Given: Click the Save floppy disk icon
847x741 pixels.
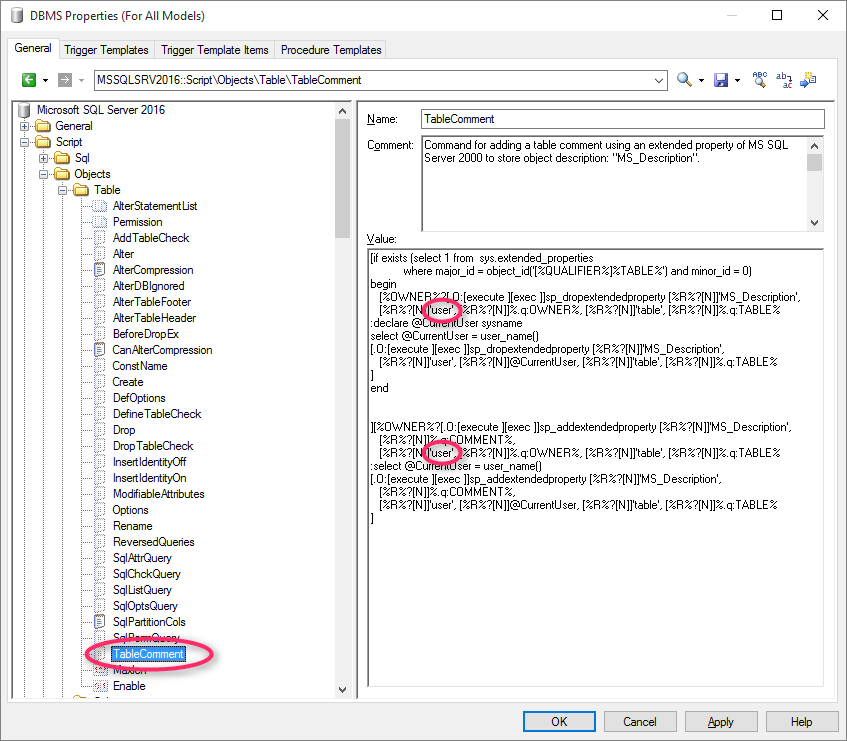Looking at the screenshot, I should (721, 80).
